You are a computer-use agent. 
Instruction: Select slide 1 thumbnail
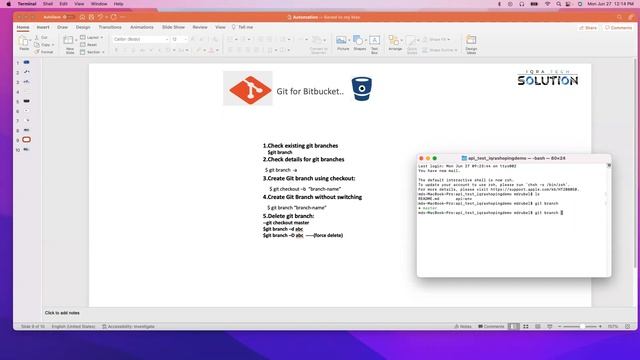point(27,62)
